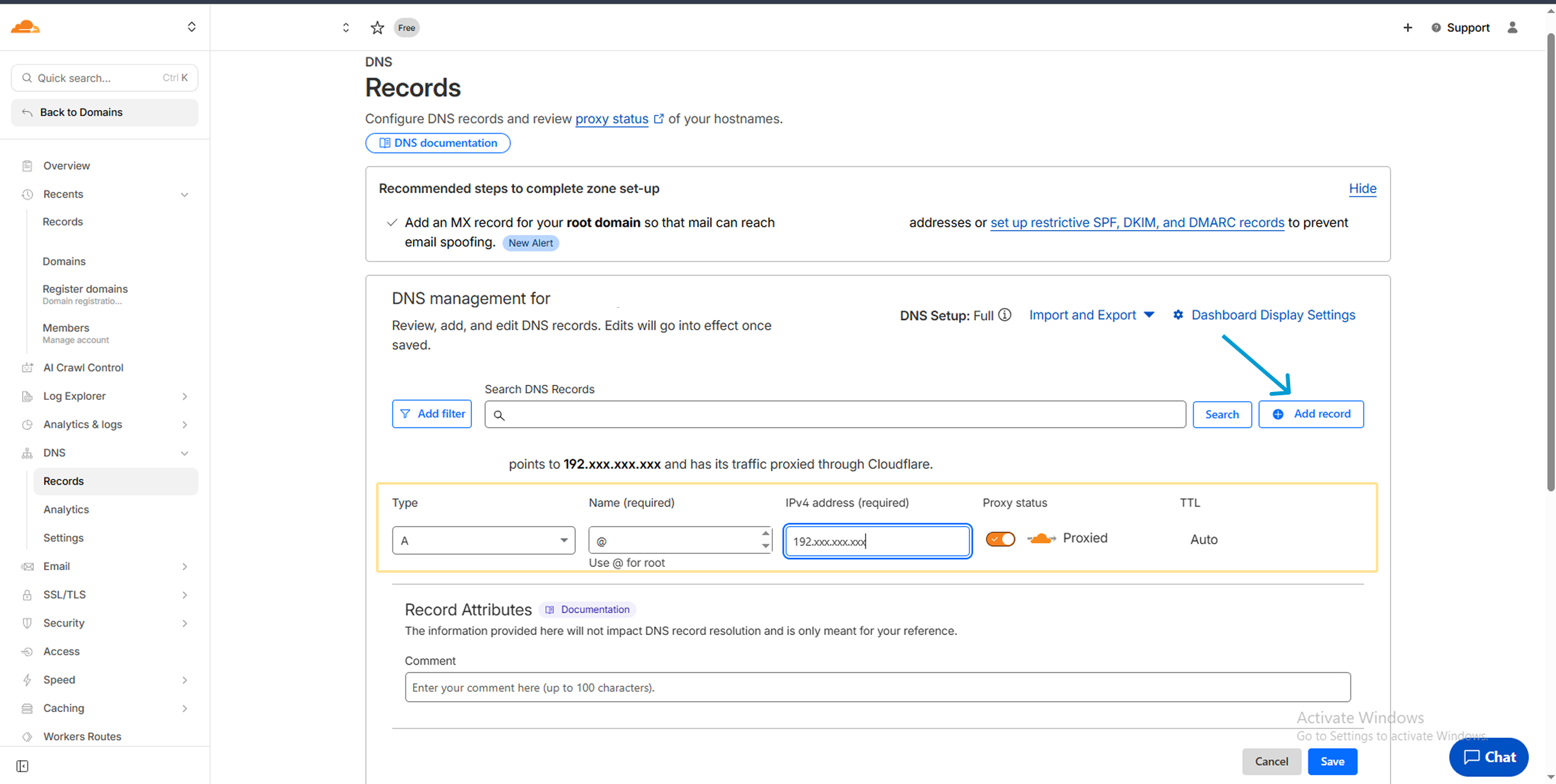Viewport: 1556px width, 784px height.
Task: Click the Name field up stepper arrow
Action: point(766,534)
